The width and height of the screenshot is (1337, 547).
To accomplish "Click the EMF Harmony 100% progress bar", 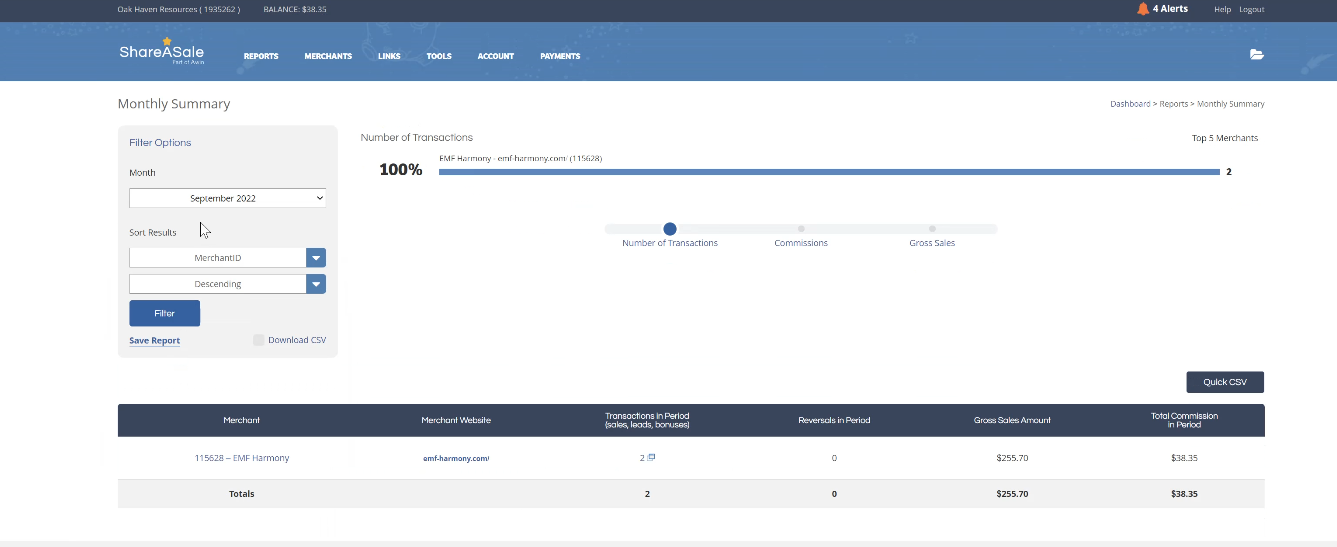I will [829, 172].
